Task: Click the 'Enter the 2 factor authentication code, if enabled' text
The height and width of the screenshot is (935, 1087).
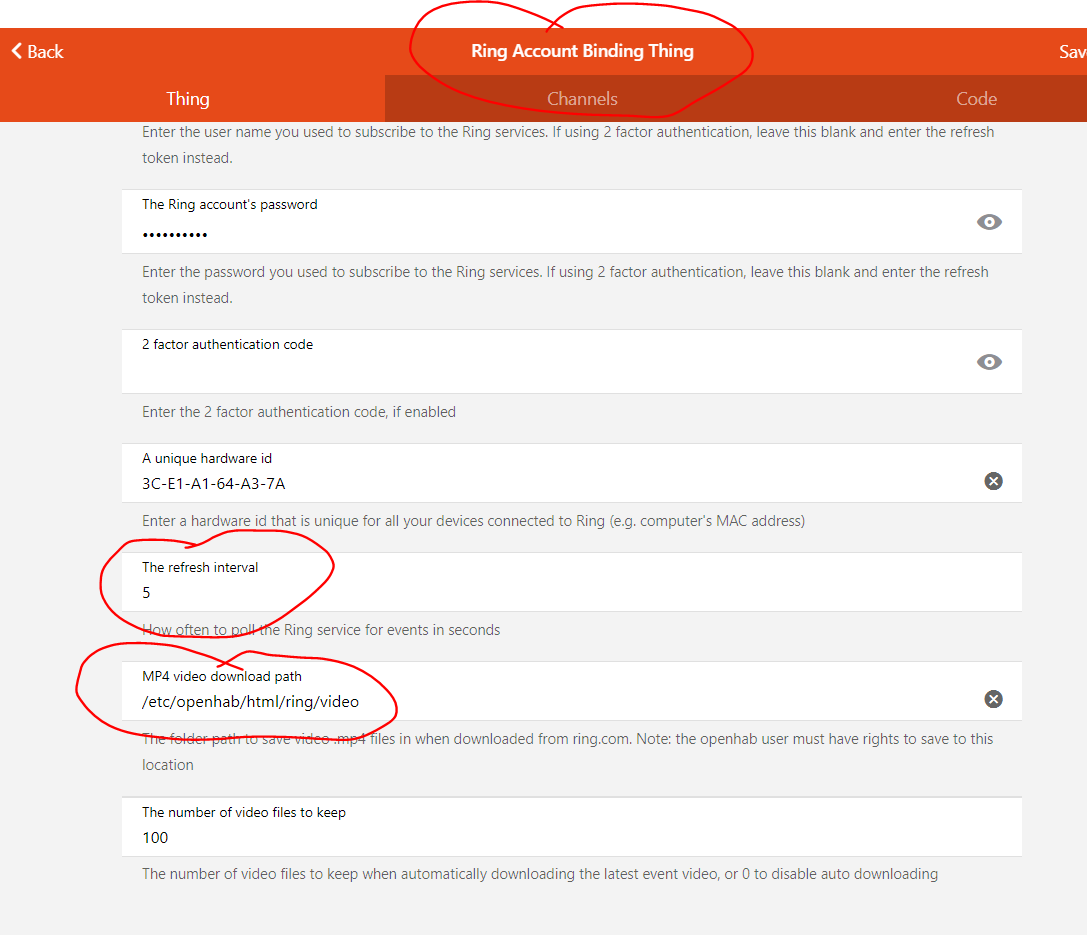Action: [x=299, y=412]
